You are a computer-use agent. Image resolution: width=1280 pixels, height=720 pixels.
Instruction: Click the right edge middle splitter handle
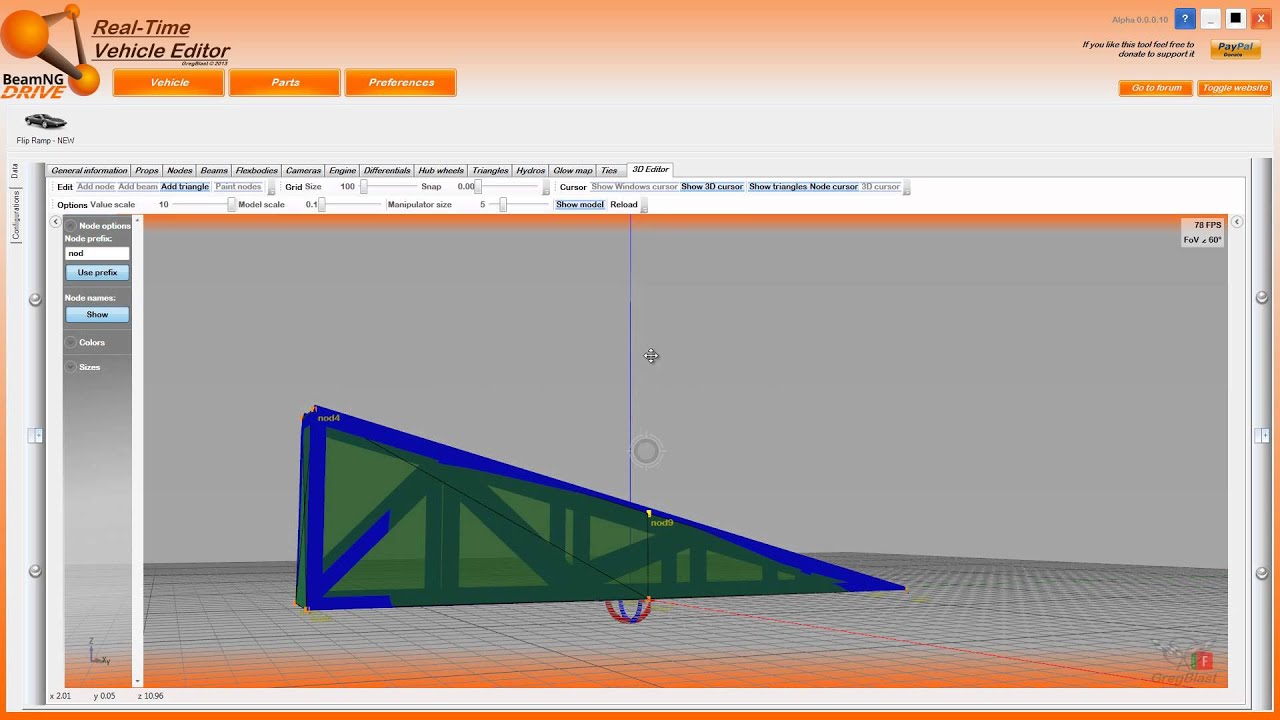coord(1263,435)
